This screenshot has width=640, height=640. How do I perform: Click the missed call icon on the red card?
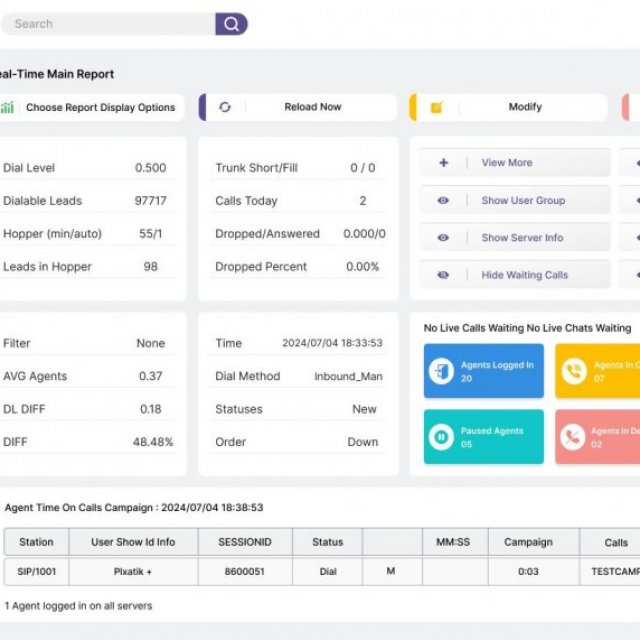pos(573,437)
